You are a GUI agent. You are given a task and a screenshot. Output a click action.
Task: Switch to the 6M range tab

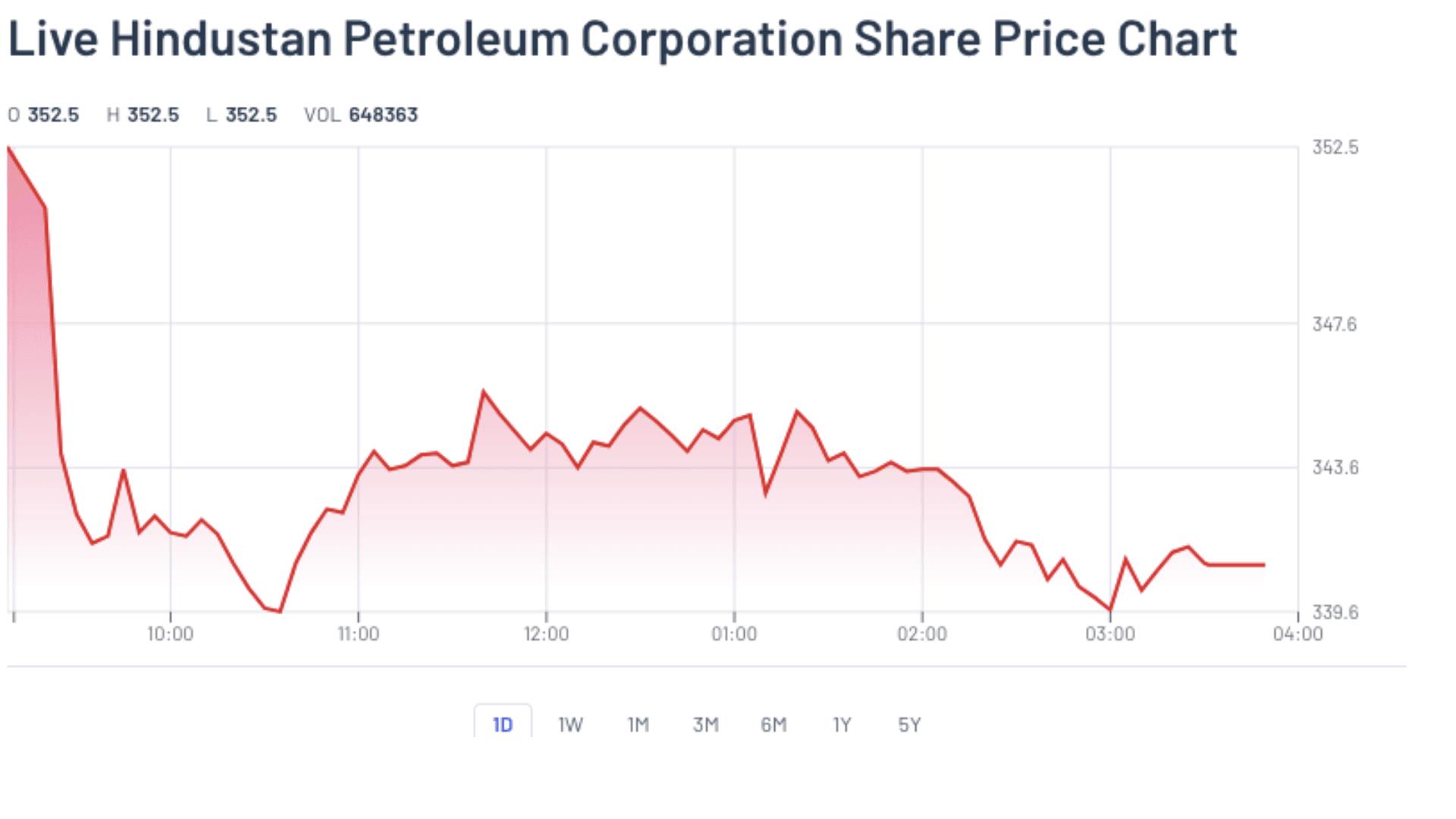[x=773, y=725]
